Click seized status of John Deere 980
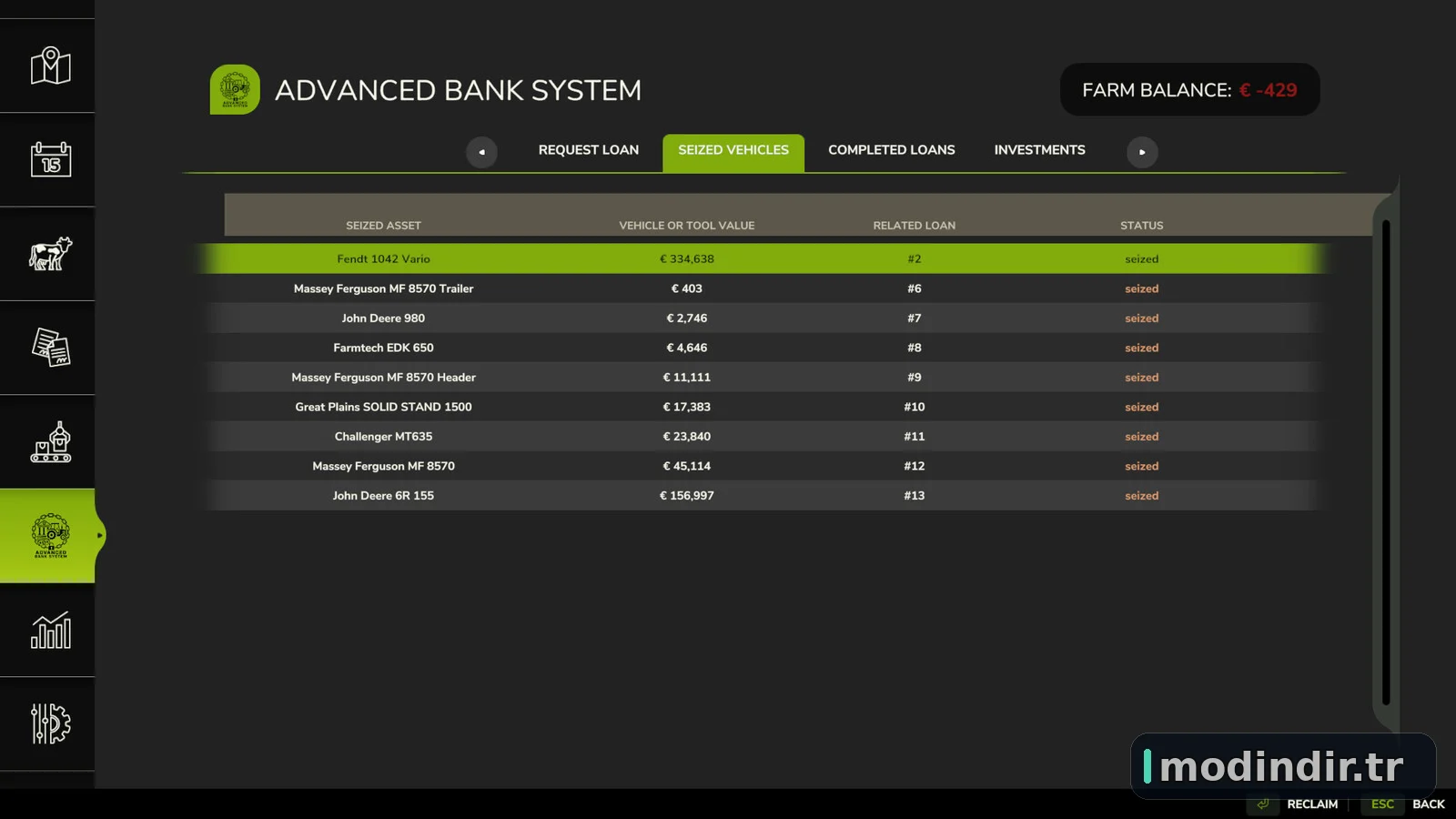This screenshot has height=819, width=1456. coord(1142,318)
